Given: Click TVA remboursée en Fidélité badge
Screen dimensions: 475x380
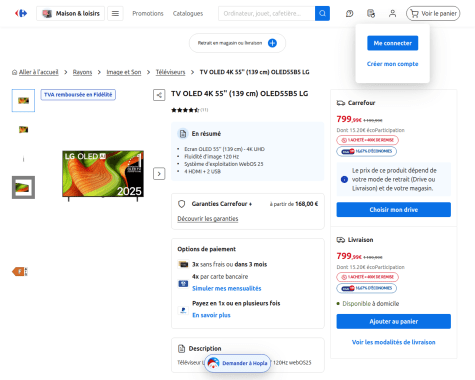Looking at the screenshot, I should click(x=78, y=95).
